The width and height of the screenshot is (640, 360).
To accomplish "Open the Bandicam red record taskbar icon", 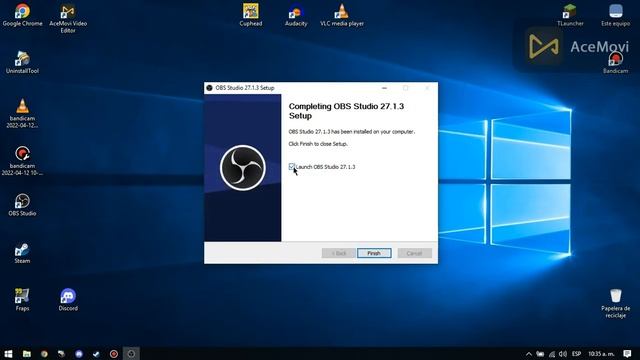I will (114, 353).
